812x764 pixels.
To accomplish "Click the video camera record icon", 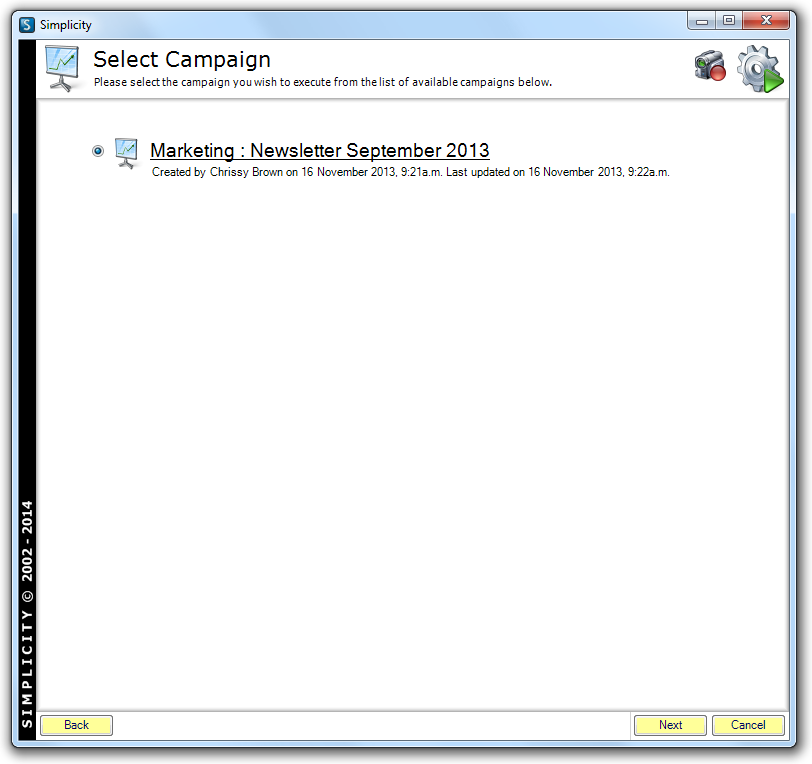I will (x=710, y=66).
